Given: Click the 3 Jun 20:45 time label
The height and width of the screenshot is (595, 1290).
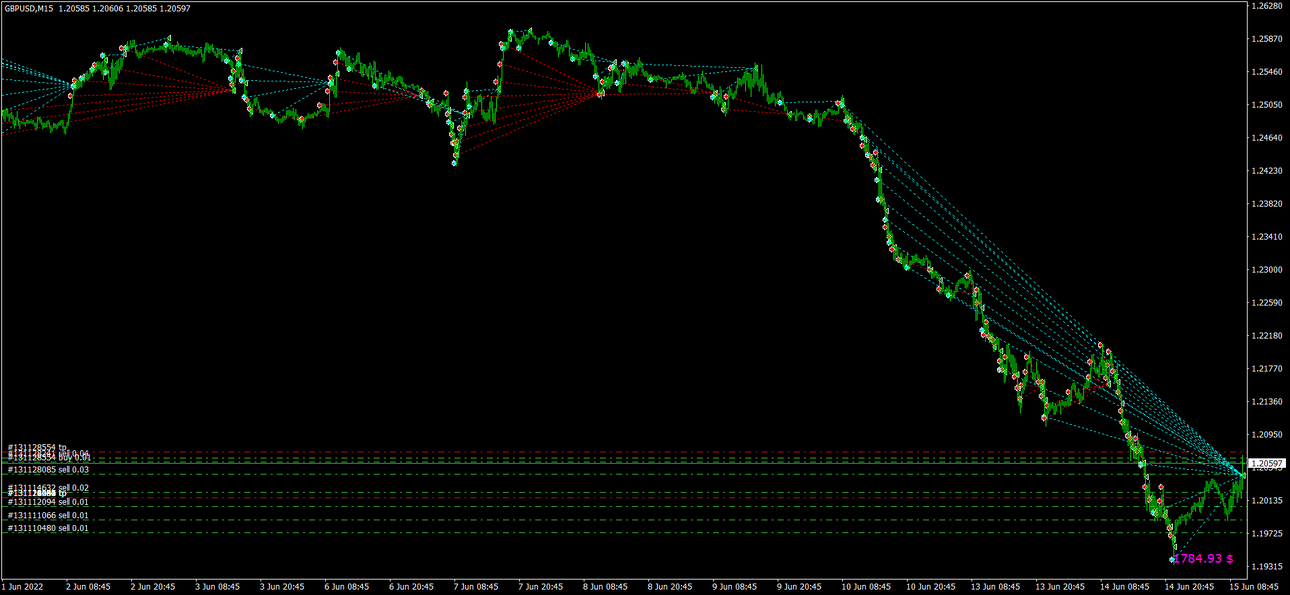Looking at the screenshot, I should pyautogui.click(x=282, y=588).
